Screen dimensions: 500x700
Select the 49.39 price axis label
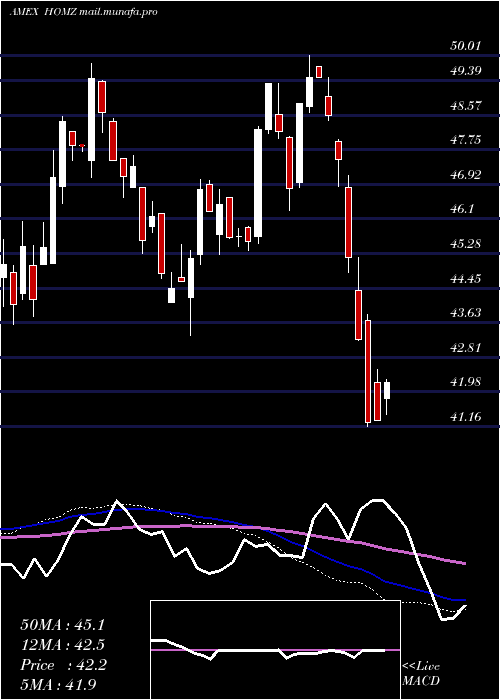pyautogui.click(x=466, y=71)
